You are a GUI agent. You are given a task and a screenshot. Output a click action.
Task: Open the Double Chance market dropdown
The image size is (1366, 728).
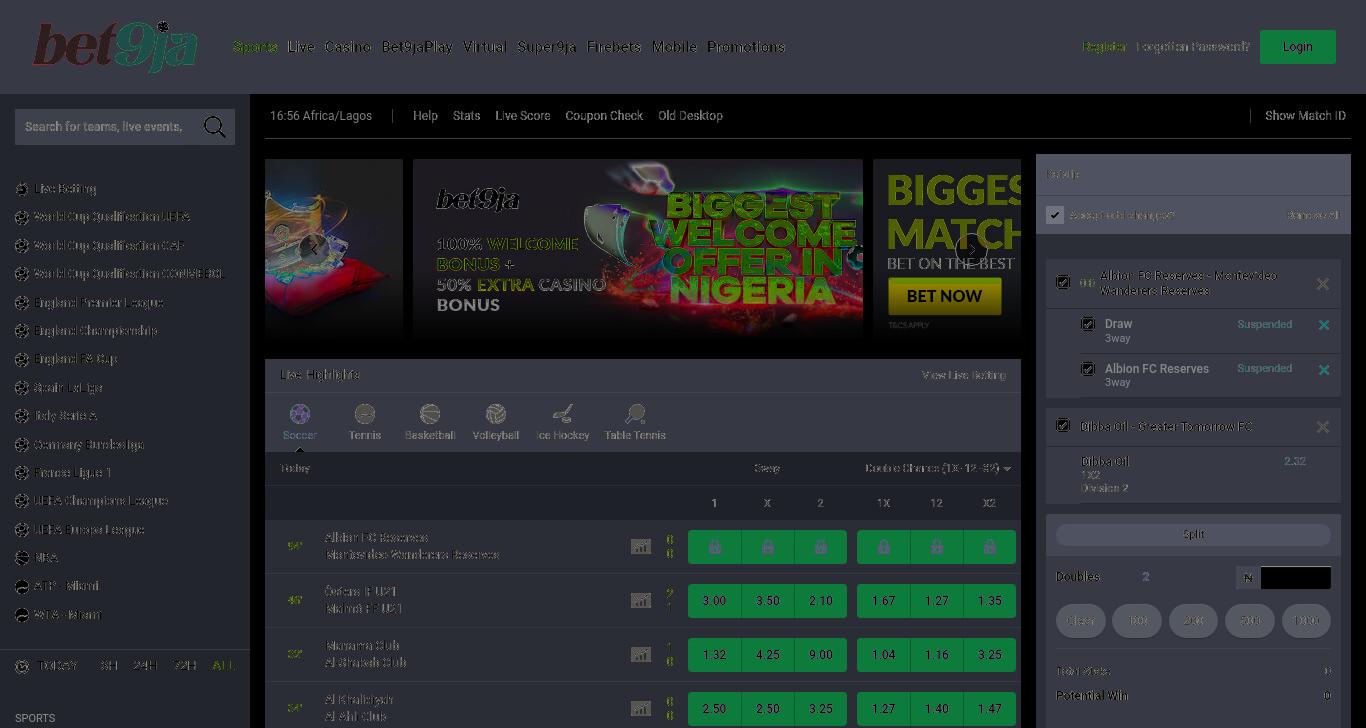(x=938, y=469)
